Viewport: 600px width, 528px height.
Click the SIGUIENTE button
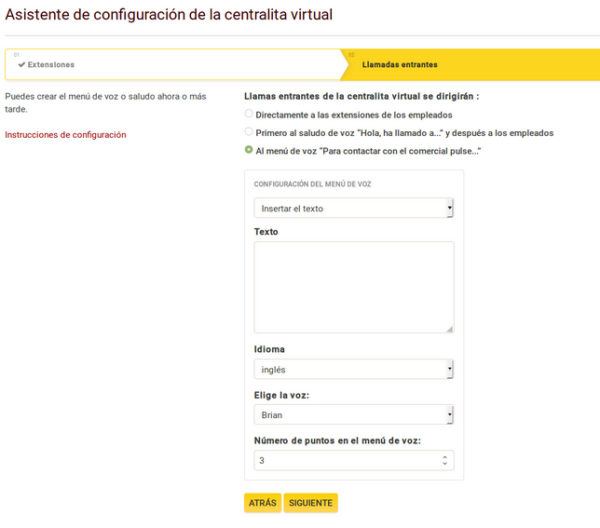tap(310, 502)
